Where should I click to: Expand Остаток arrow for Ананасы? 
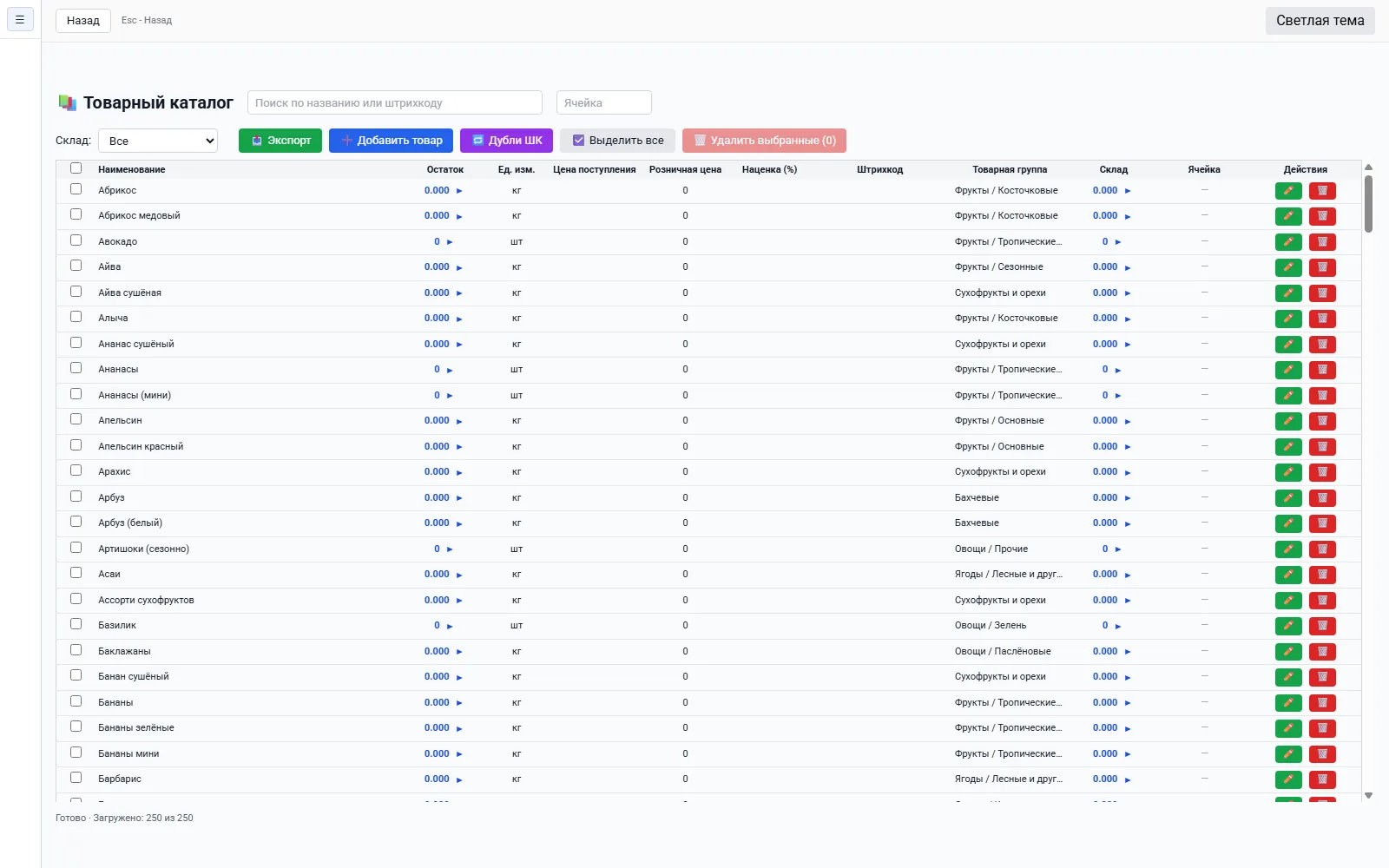(450, 370)
